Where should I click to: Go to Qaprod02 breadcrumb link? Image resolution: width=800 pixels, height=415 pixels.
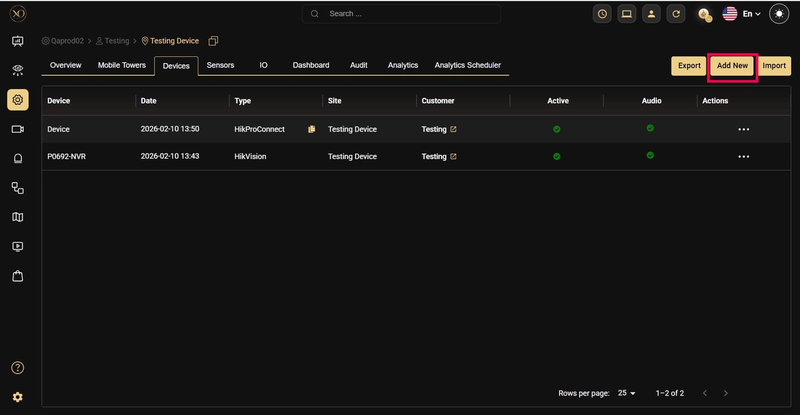63,41
